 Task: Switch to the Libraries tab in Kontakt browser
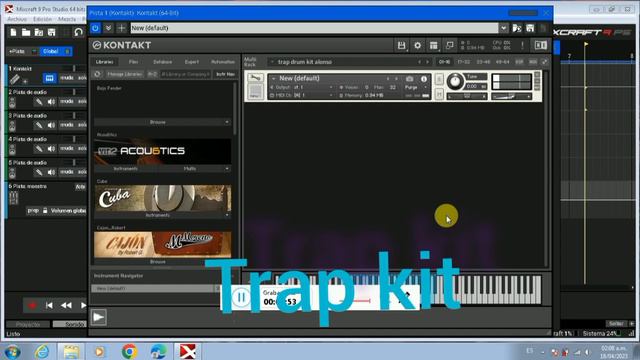(104, 62)
